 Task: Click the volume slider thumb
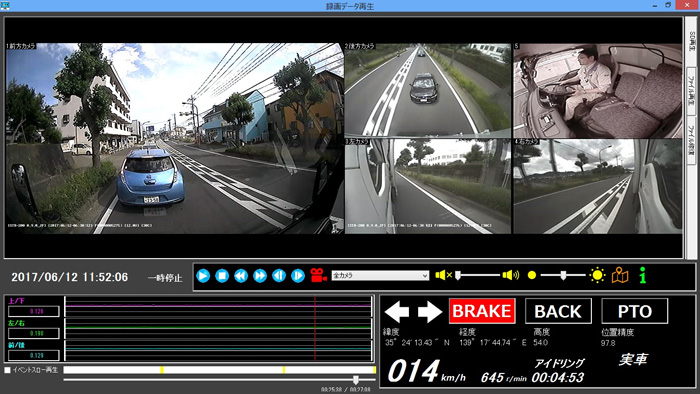tap(458, 276)
